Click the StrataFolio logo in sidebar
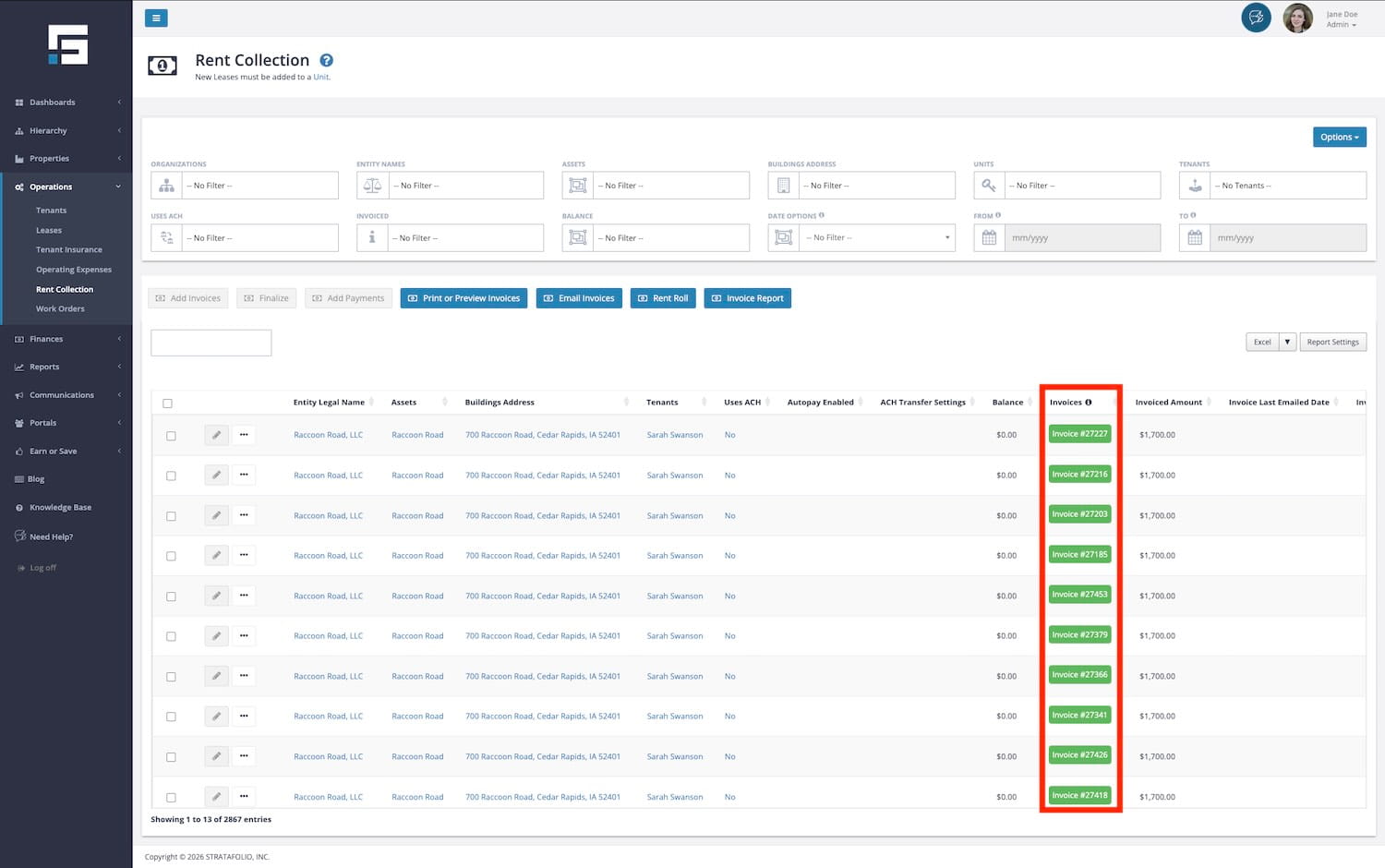The height and width of the screenshot is (868, 1385). [x=67, y=44]
